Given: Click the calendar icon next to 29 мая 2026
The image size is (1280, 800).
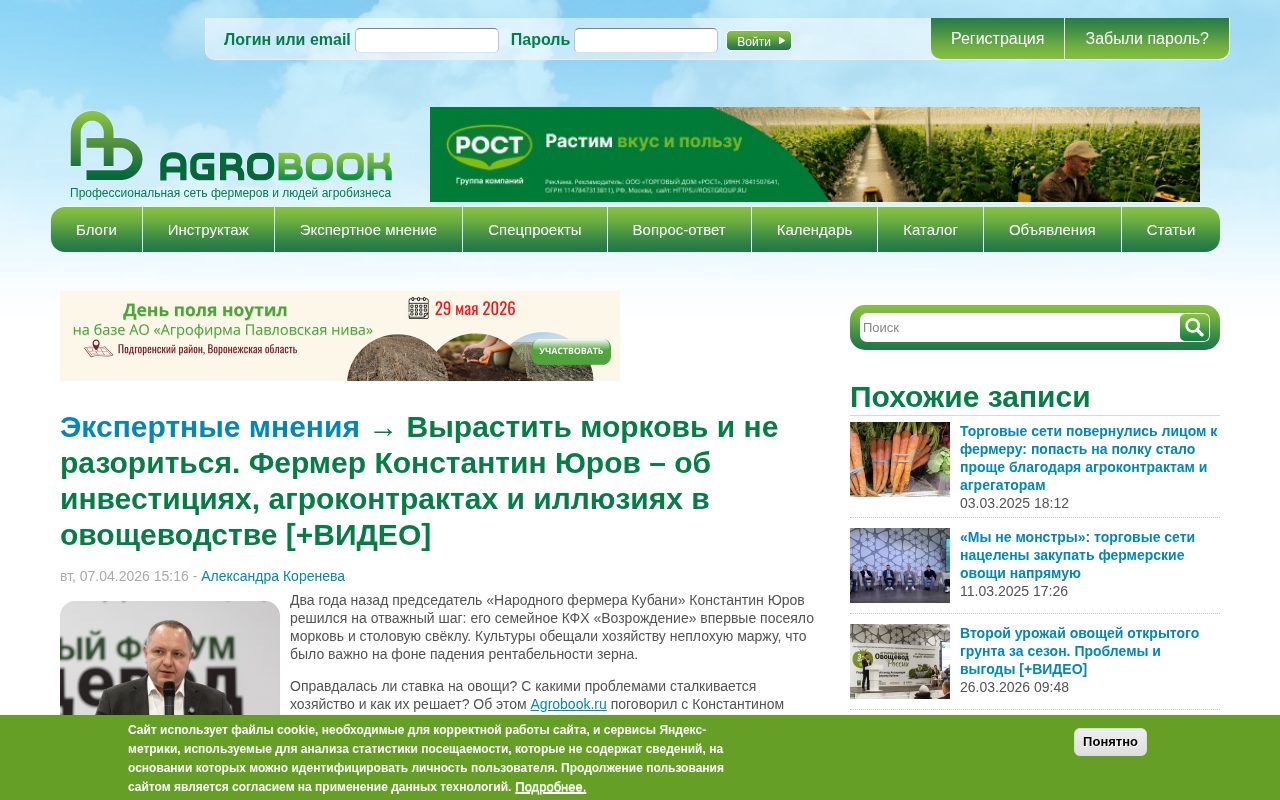Looking at the screenshot, I should coord(421,307).
